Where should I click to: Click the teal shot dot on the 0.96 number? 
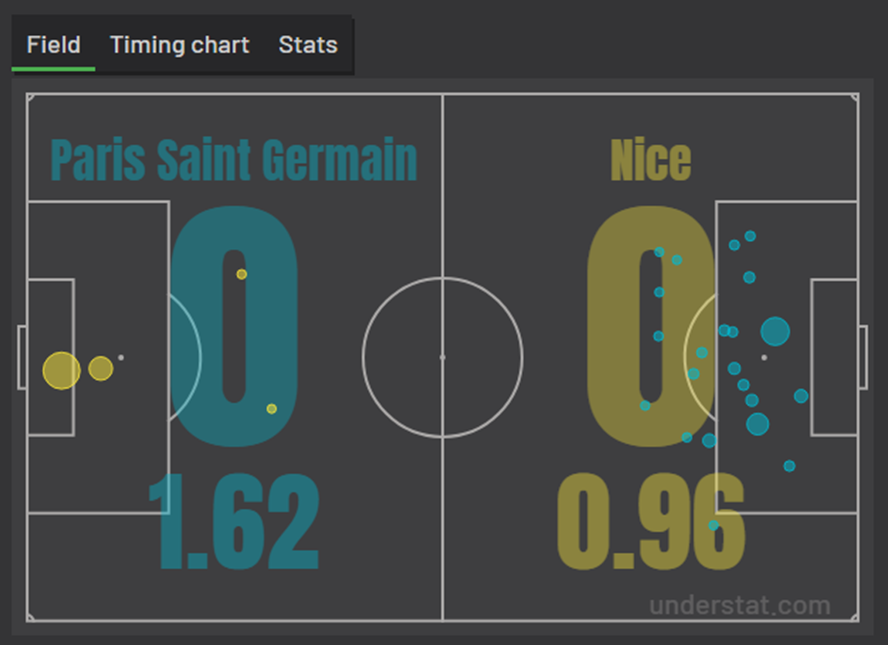714,526
